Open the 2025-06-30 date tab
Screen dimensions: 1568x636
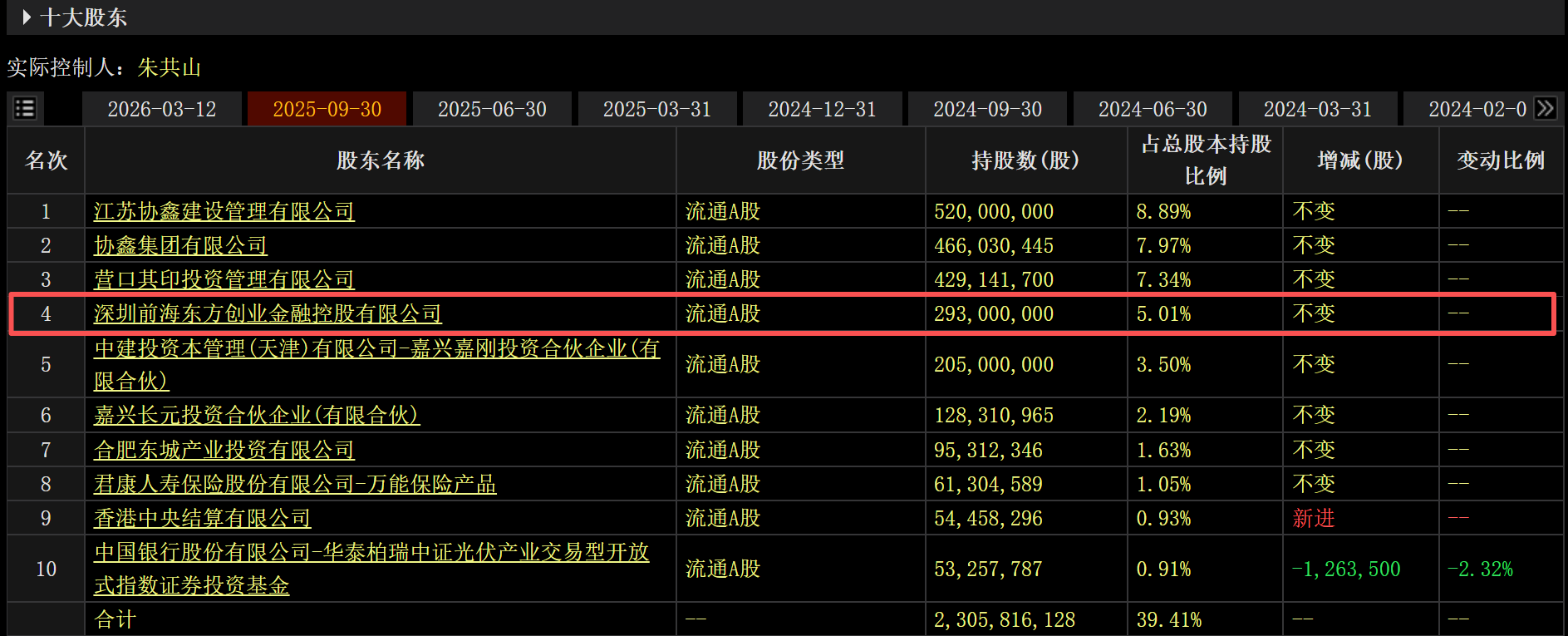pos(492,109)
